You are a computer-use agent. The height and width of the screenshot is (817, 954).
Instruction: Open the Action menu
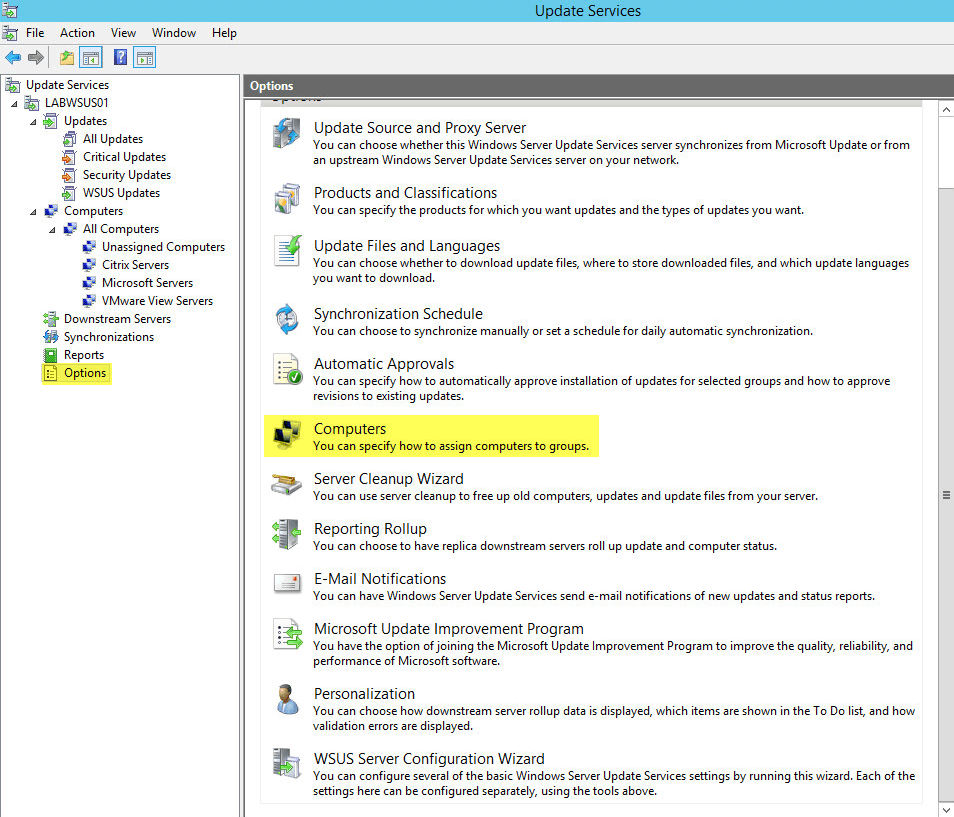point(77,32)
